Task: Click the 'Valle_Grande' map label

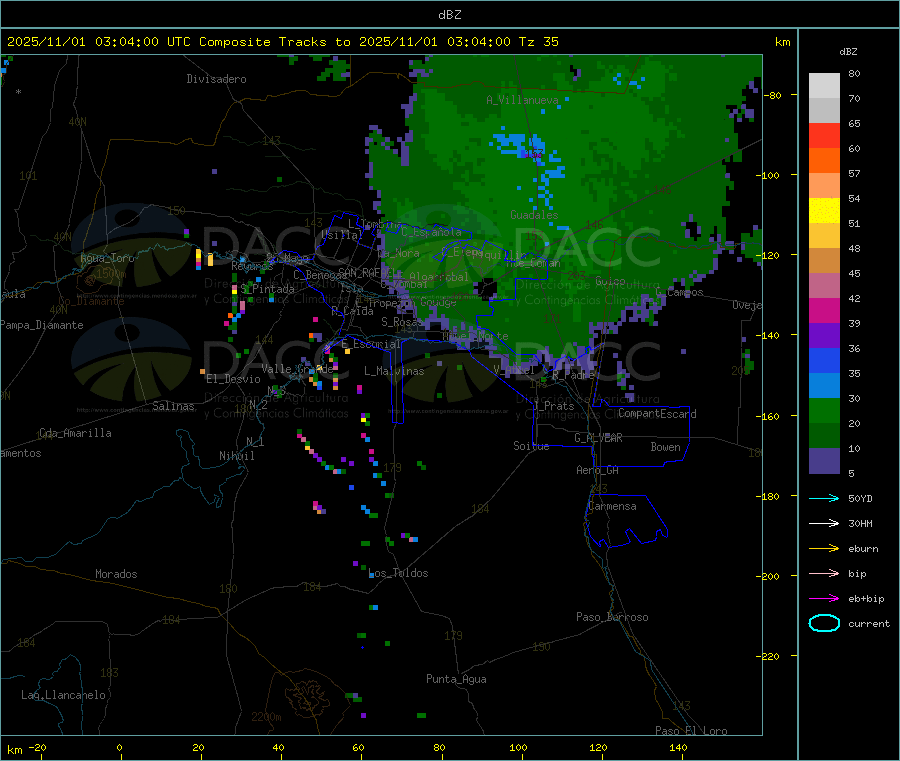Action: pos(297,369)
